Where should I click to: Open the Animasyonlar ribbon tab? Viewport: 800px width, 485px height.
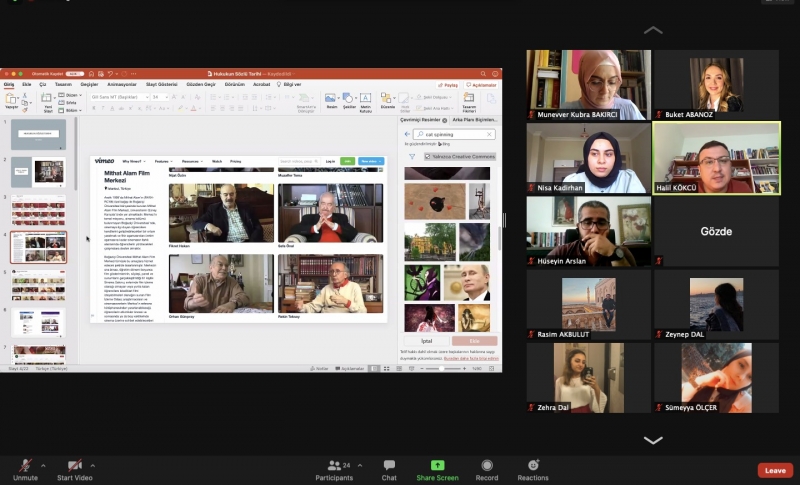(x=122, y=85)
